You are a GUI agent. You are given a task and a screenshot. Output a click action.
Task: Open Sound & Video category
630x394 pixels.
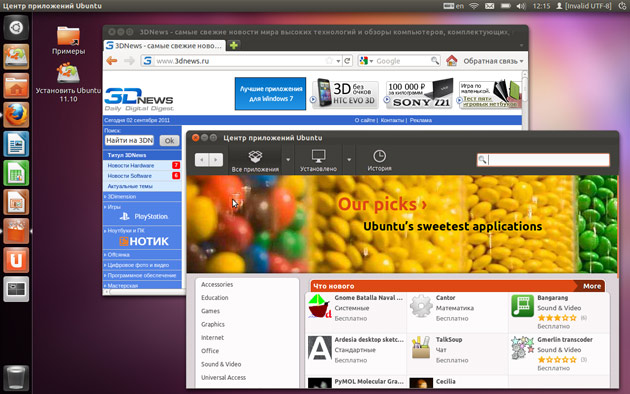coord(221,364)
